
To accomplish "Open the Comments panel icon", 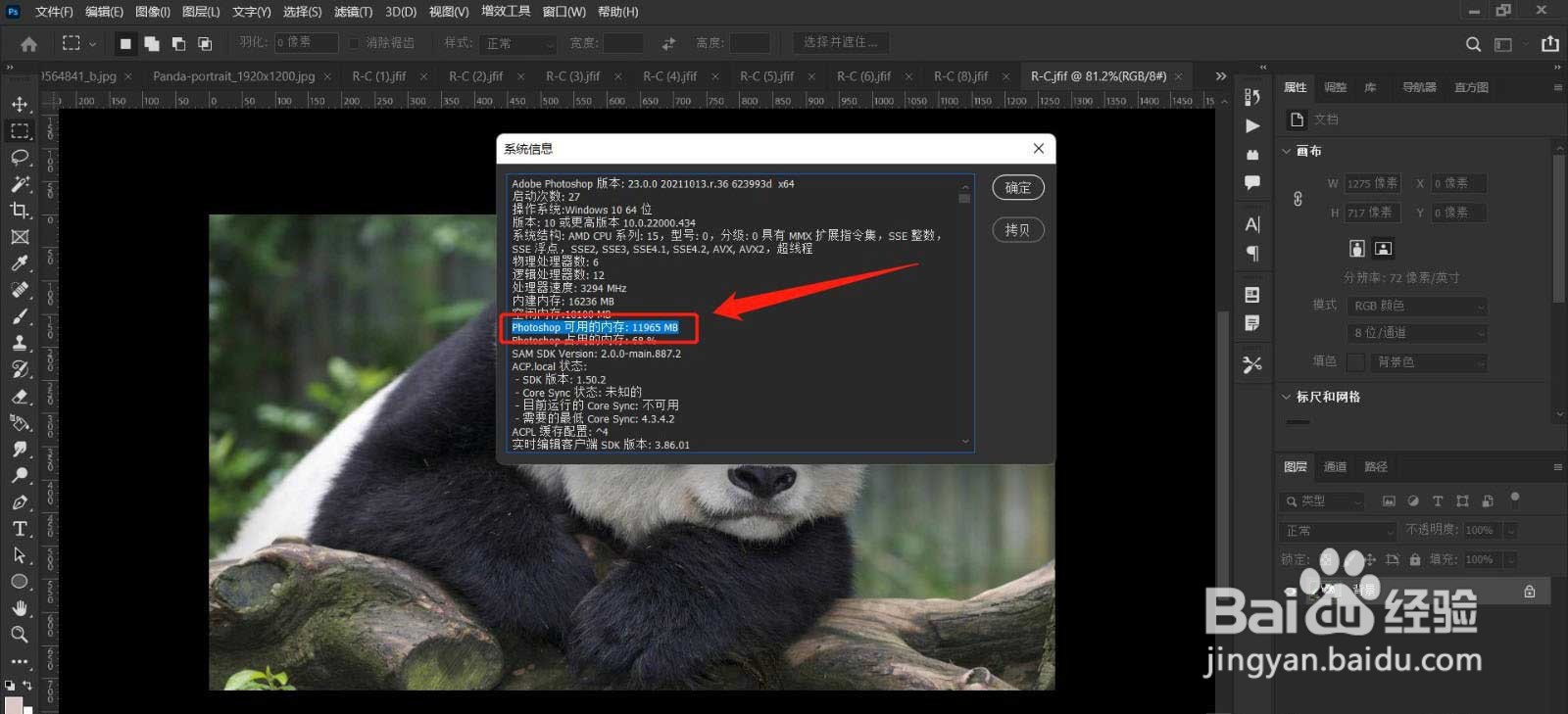I will pyautogui.click(x=1252, y=182).
